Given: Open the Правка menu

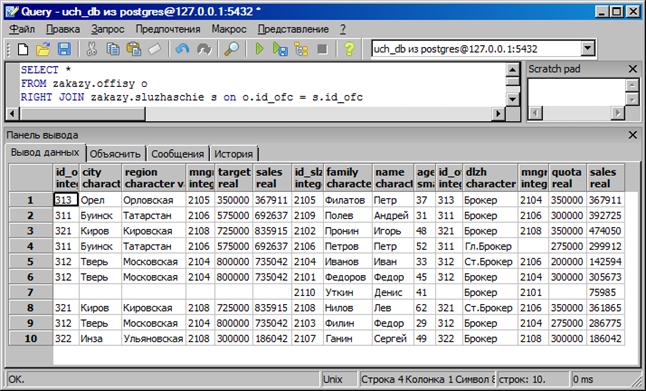Looking at the screenshot, I should click(x=63, y=29).
